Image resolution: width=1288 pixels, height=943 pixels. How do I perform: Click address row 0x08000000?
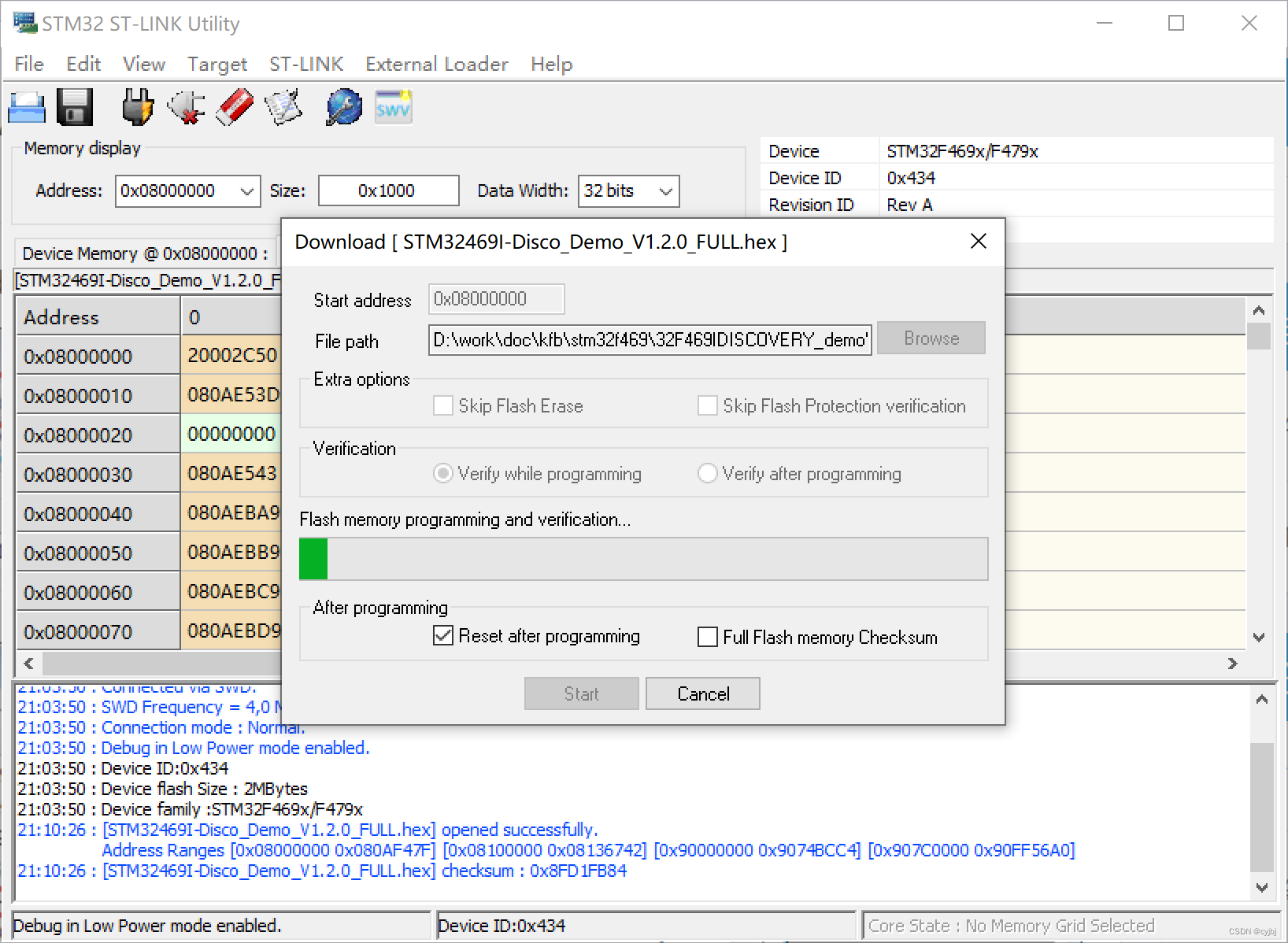click(98, 356)
